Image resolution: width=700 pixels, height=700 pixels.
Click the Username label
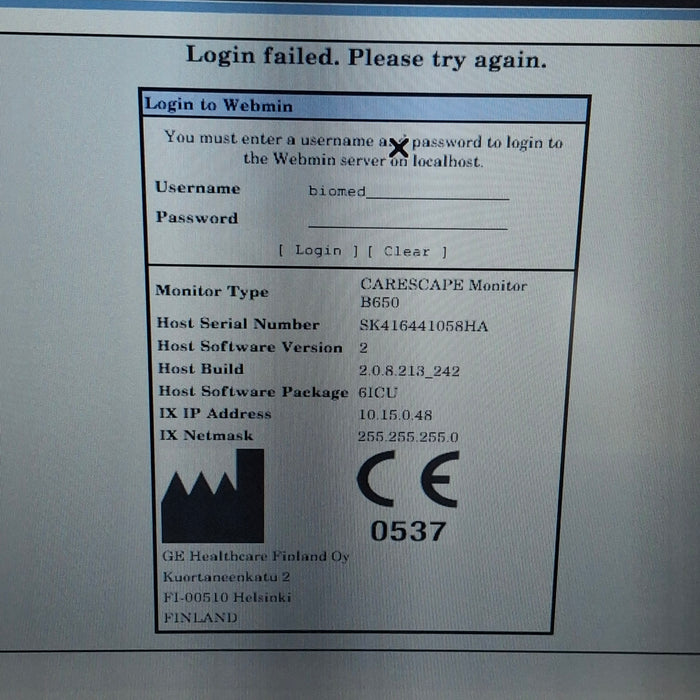click(x=198, y=188)
